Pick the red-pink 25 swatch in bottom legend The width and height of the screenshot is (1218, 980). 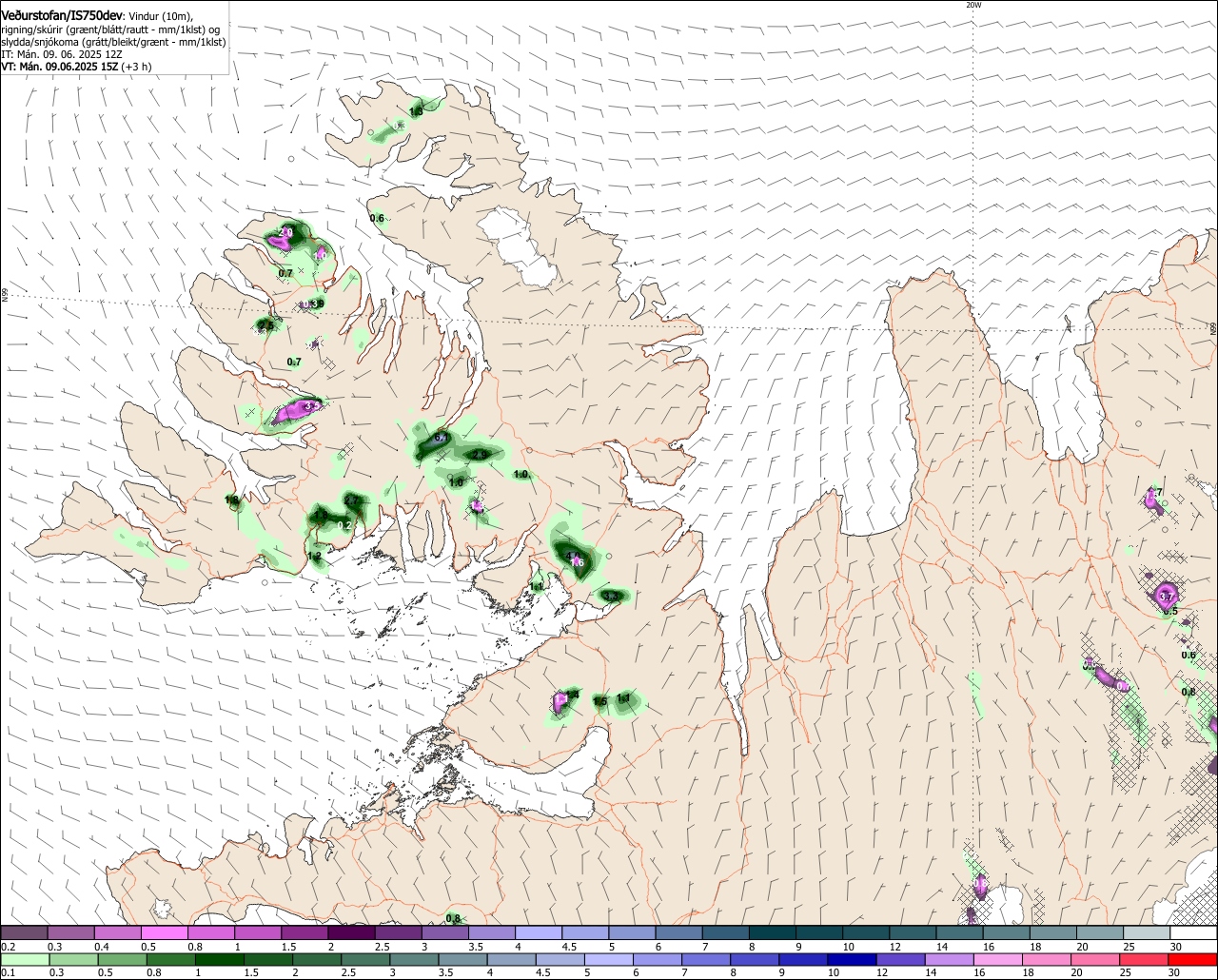[1145, 960]
